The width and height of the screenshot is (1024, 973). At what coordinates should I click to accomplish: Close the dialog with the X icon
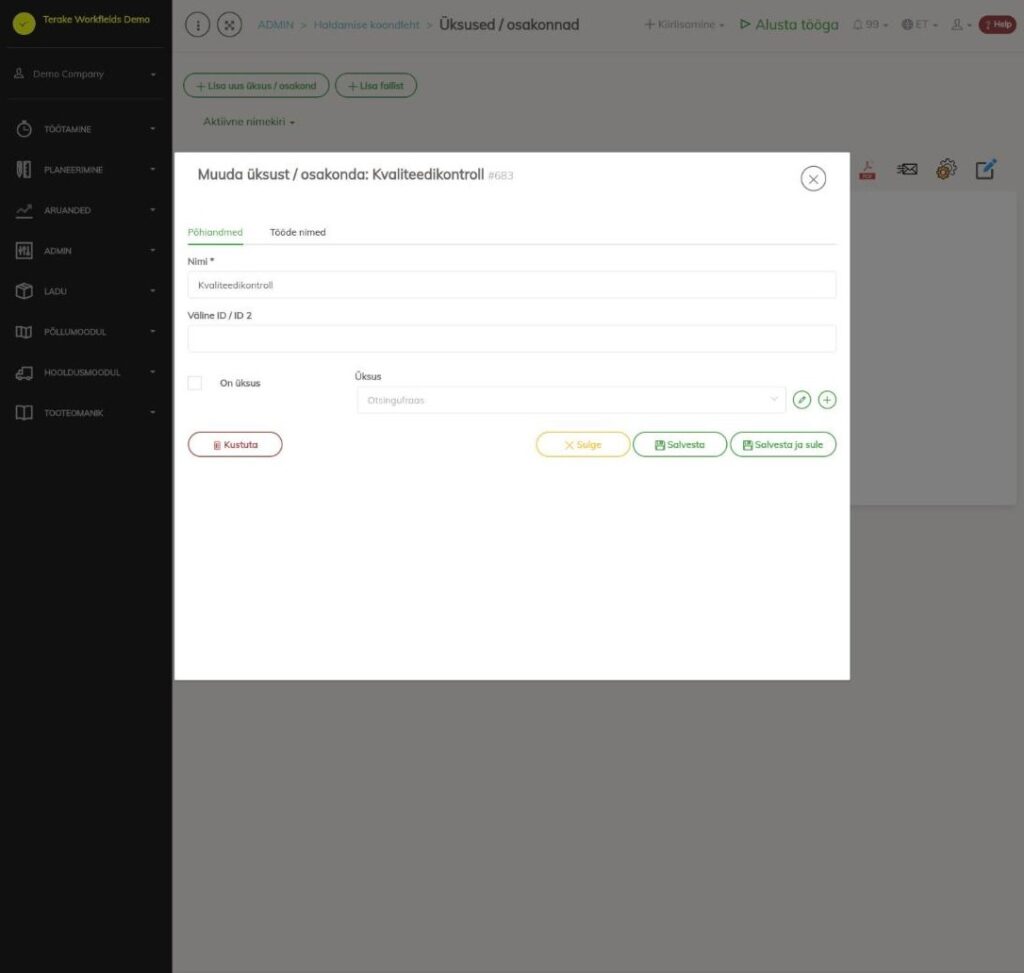coord(813,178)
